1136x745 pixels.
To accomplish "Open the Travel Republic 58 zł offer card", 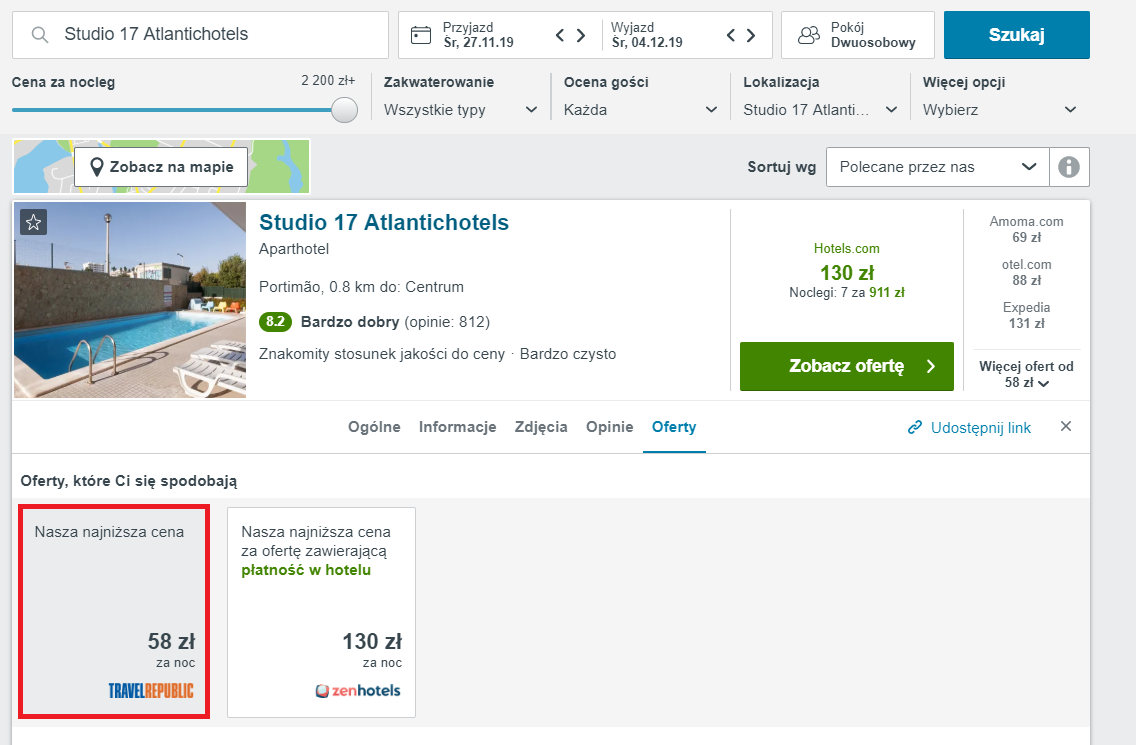I will pos(114,612).
